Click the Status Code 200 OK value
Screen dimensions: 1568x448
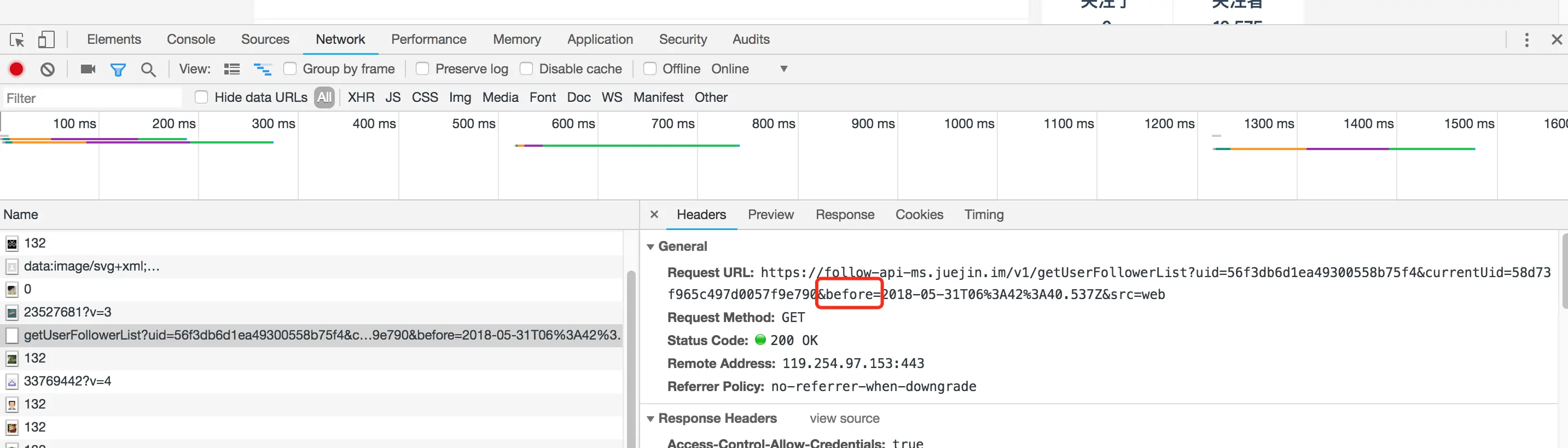794,341
